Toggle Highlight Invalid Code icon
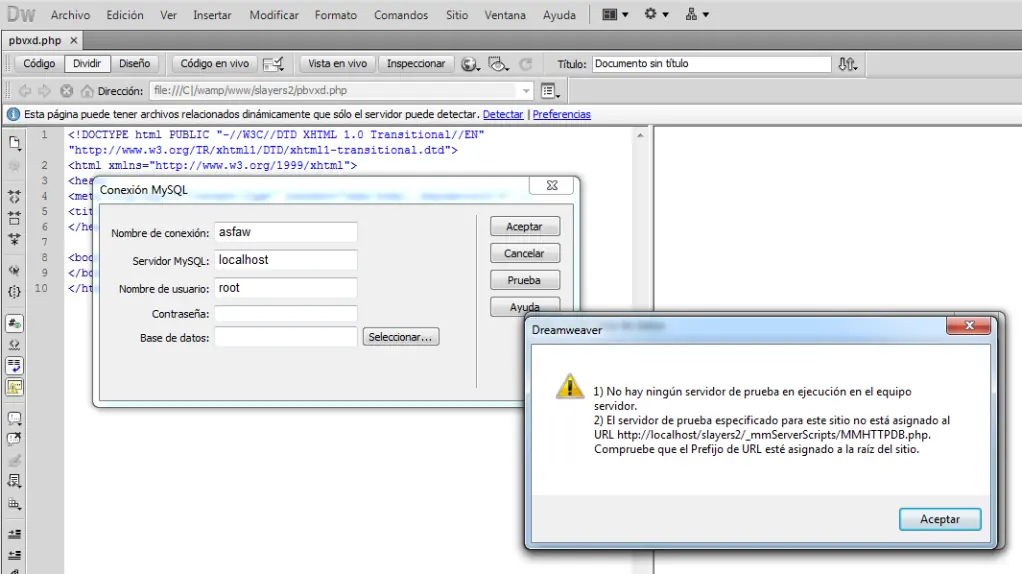 14,345
